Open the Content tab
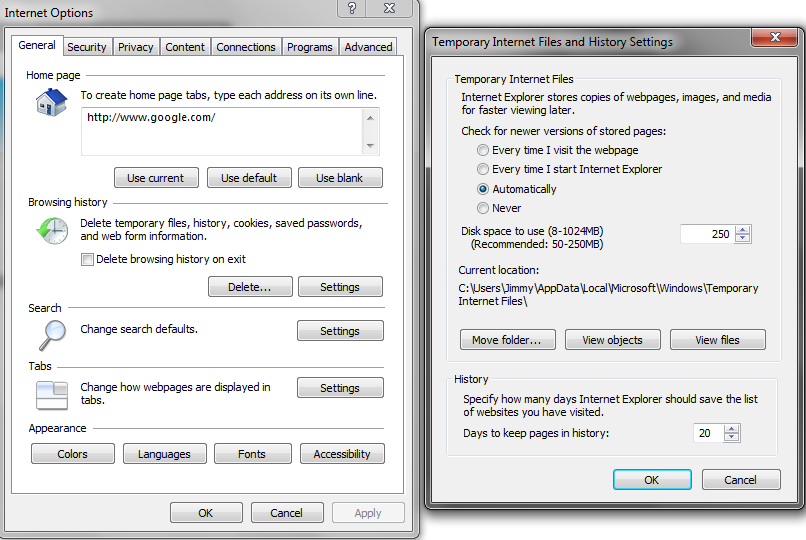806x540 pixels. [x=185, y=47]
